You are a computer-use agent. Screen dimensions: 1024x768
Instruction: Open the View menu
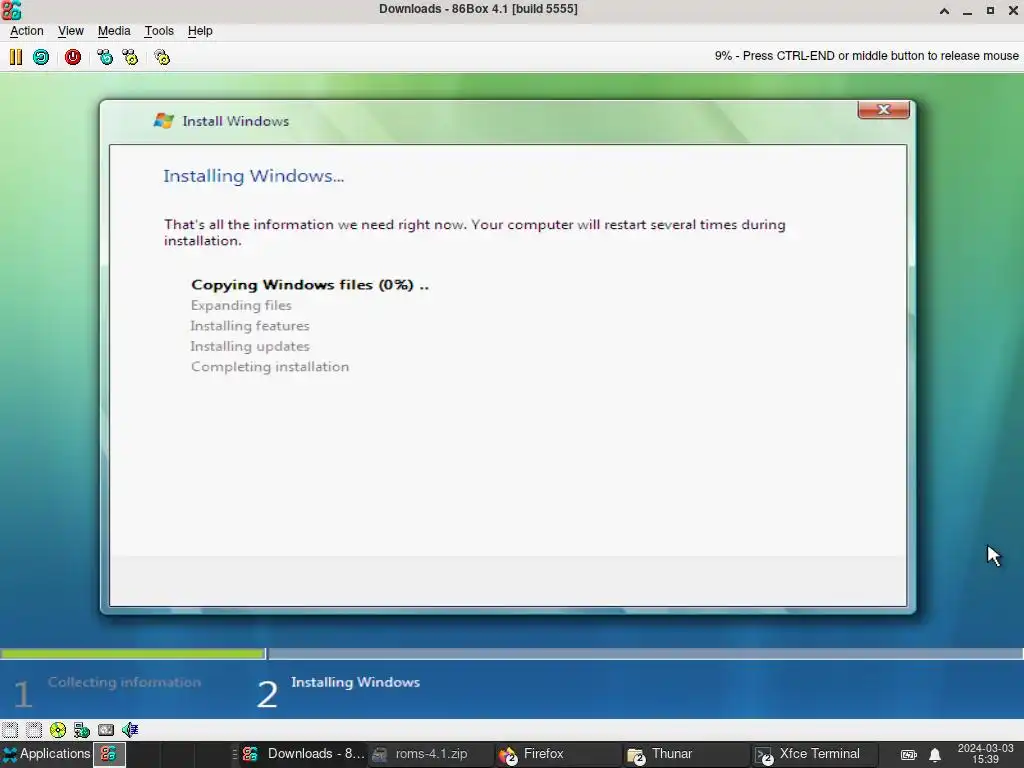point(71,31)
